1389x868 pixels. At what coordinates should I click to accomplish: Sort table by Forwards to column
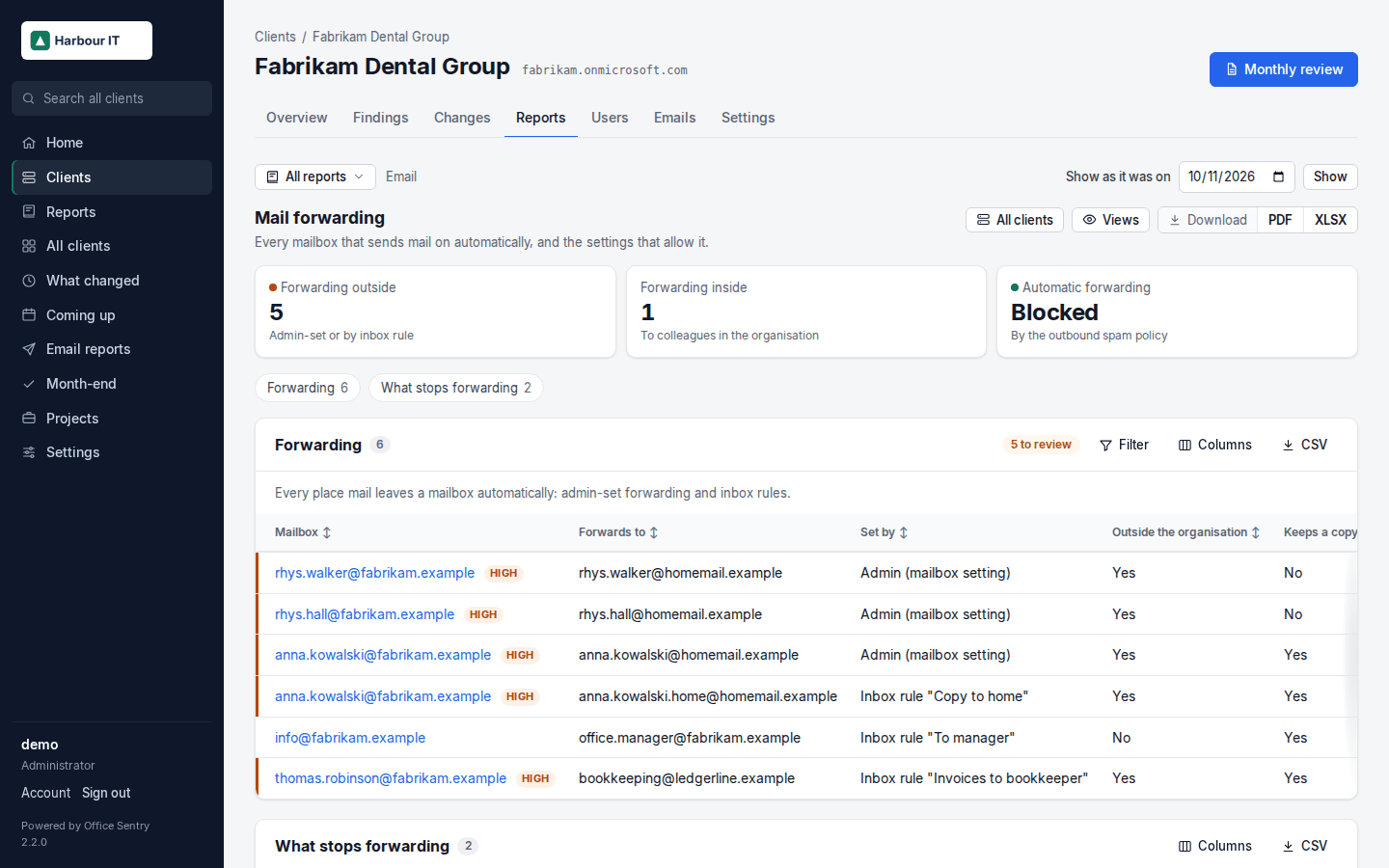point(618,532)
